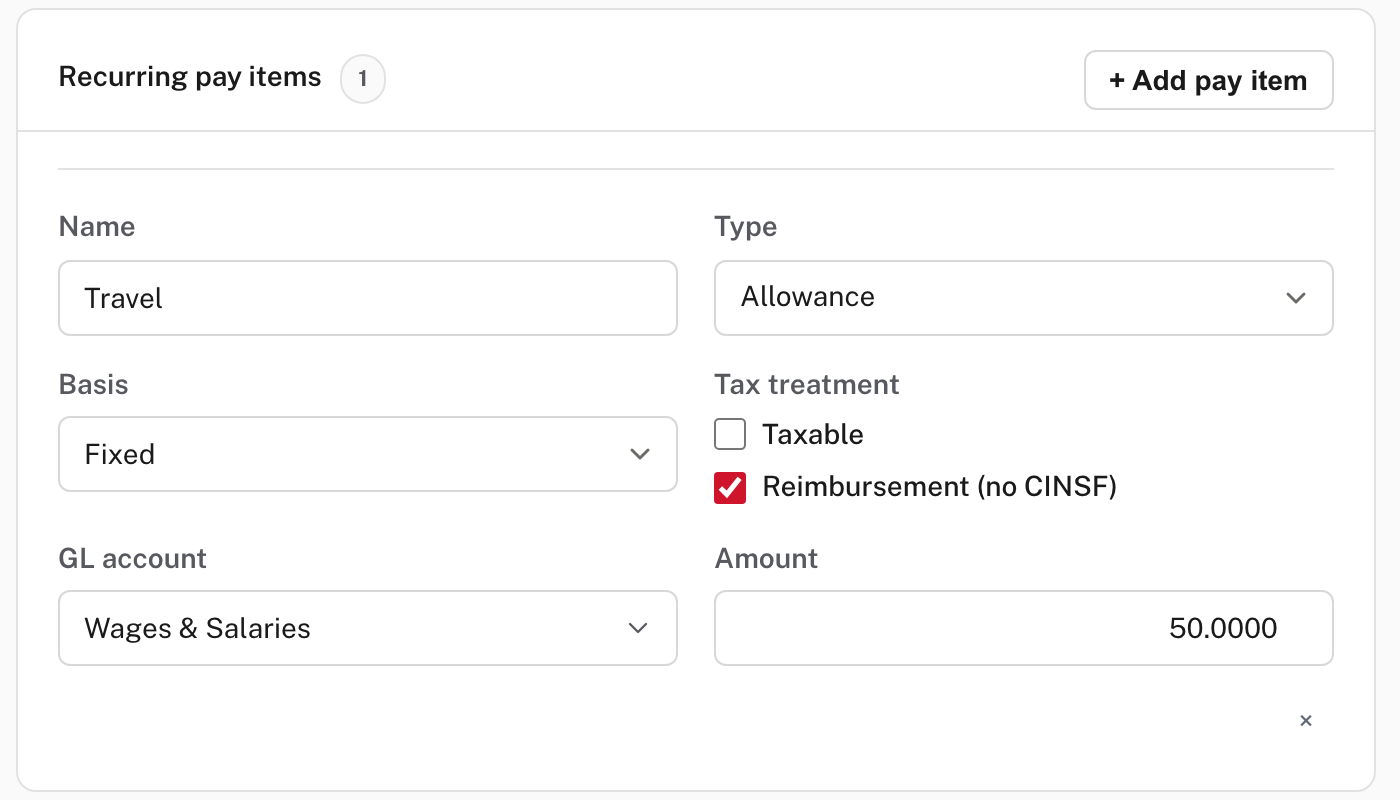Click the Name field label
Image resolution: width=1400 pixels, height=800 pixels.
pos(97,227)
